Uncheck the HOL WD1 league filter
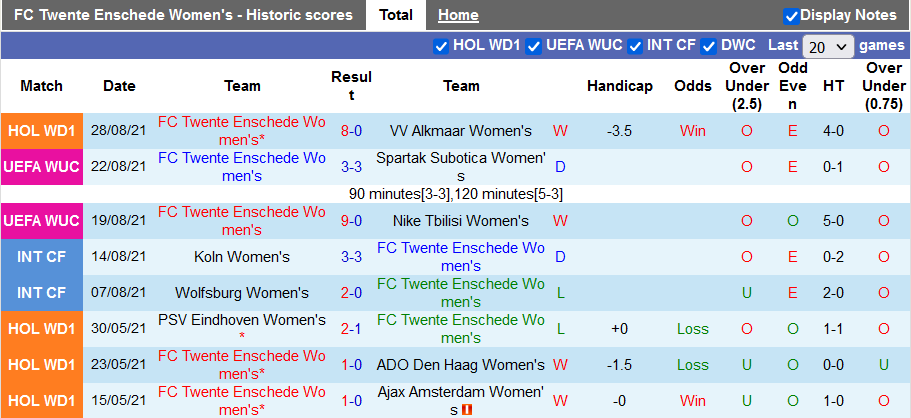Image resolution: width=911 pixels, height=418 pixels. (x=441, y=46)
